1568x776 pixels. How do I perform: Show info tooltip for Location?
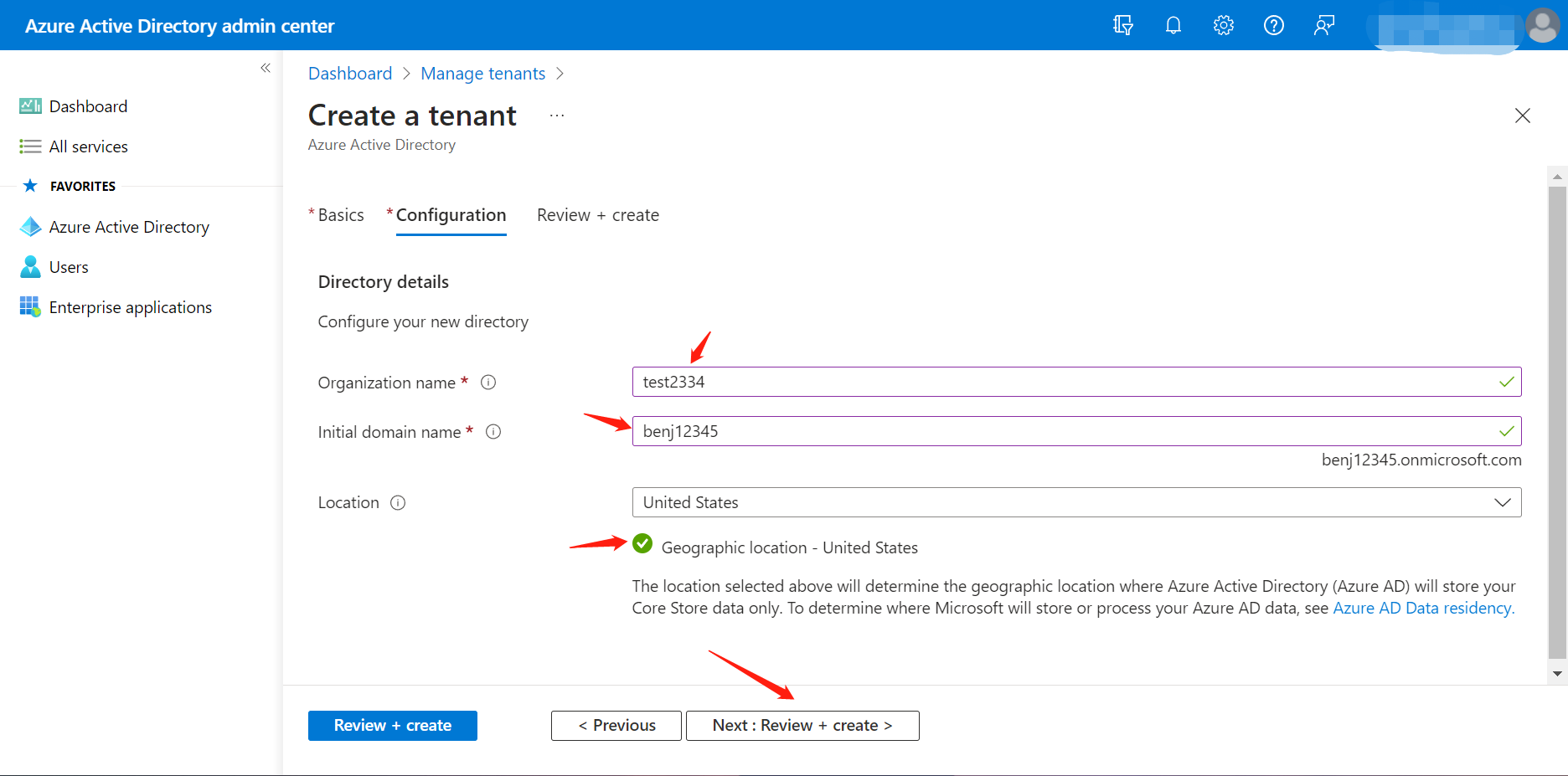(398, 503)
